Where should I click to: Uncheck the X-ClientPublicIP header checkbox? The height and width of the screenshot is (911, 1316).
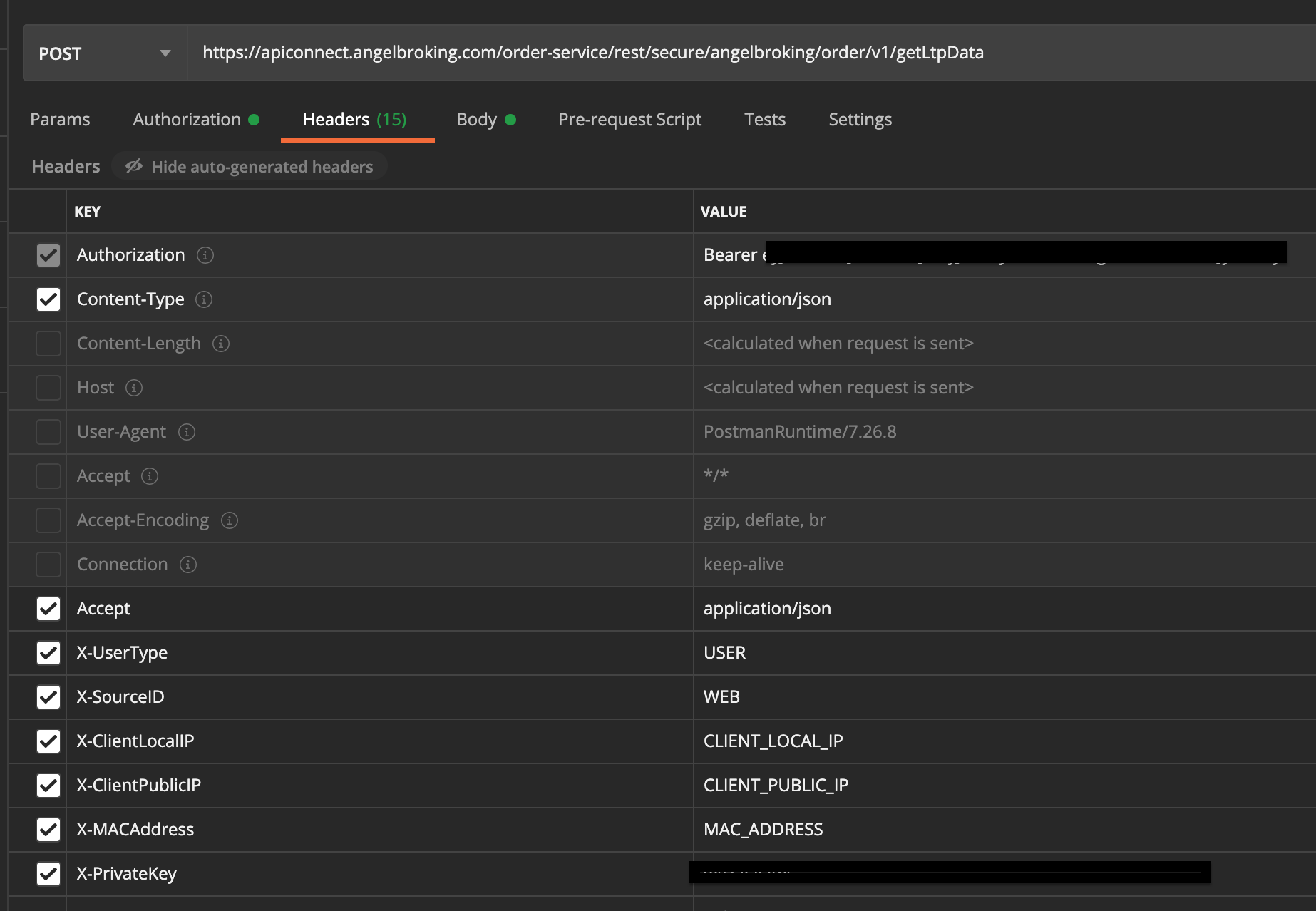coord(48,786)
